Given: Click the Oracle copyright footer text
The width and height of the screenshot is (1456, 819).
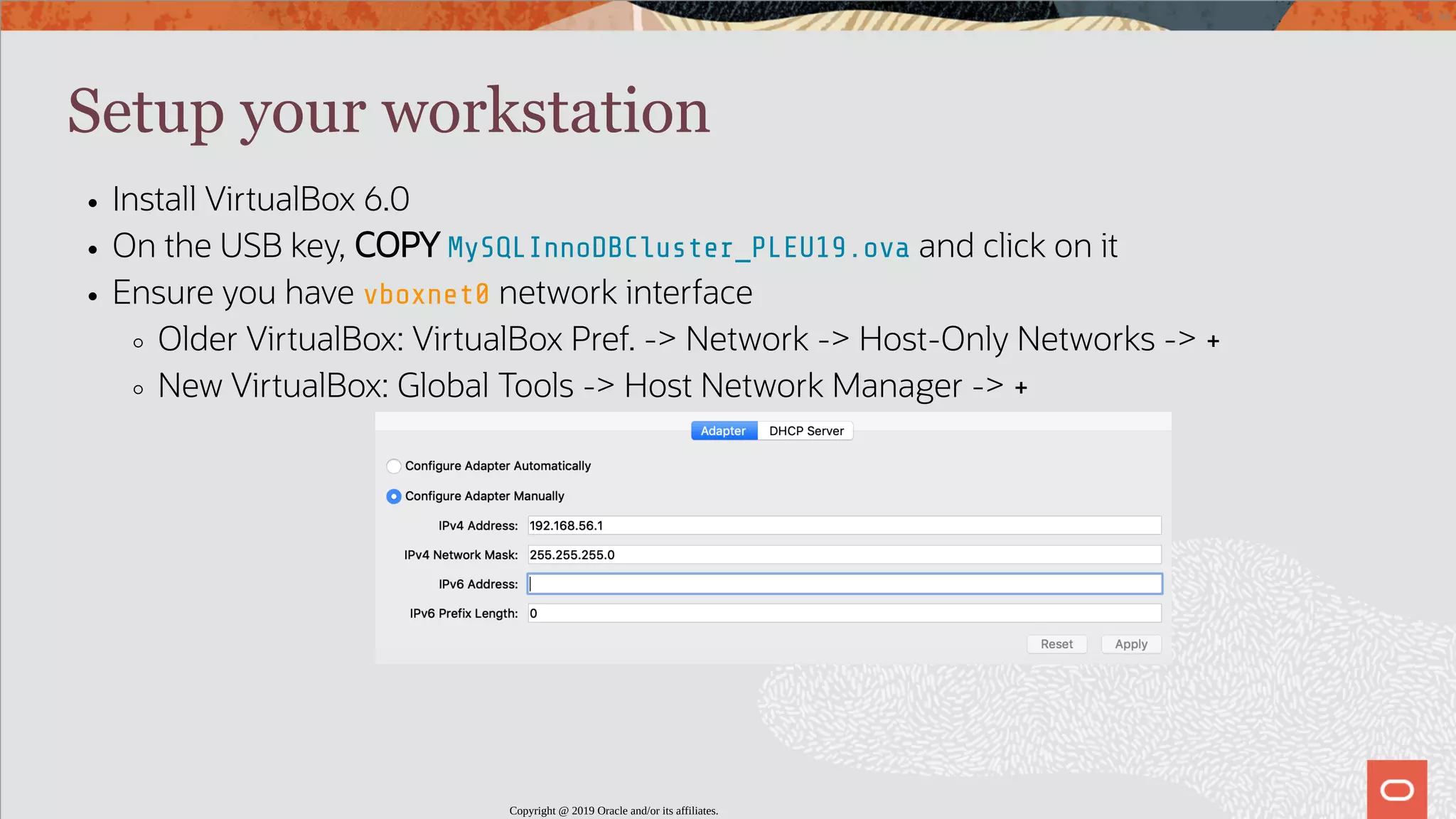Looking at the screenshot, I should 614,810.
